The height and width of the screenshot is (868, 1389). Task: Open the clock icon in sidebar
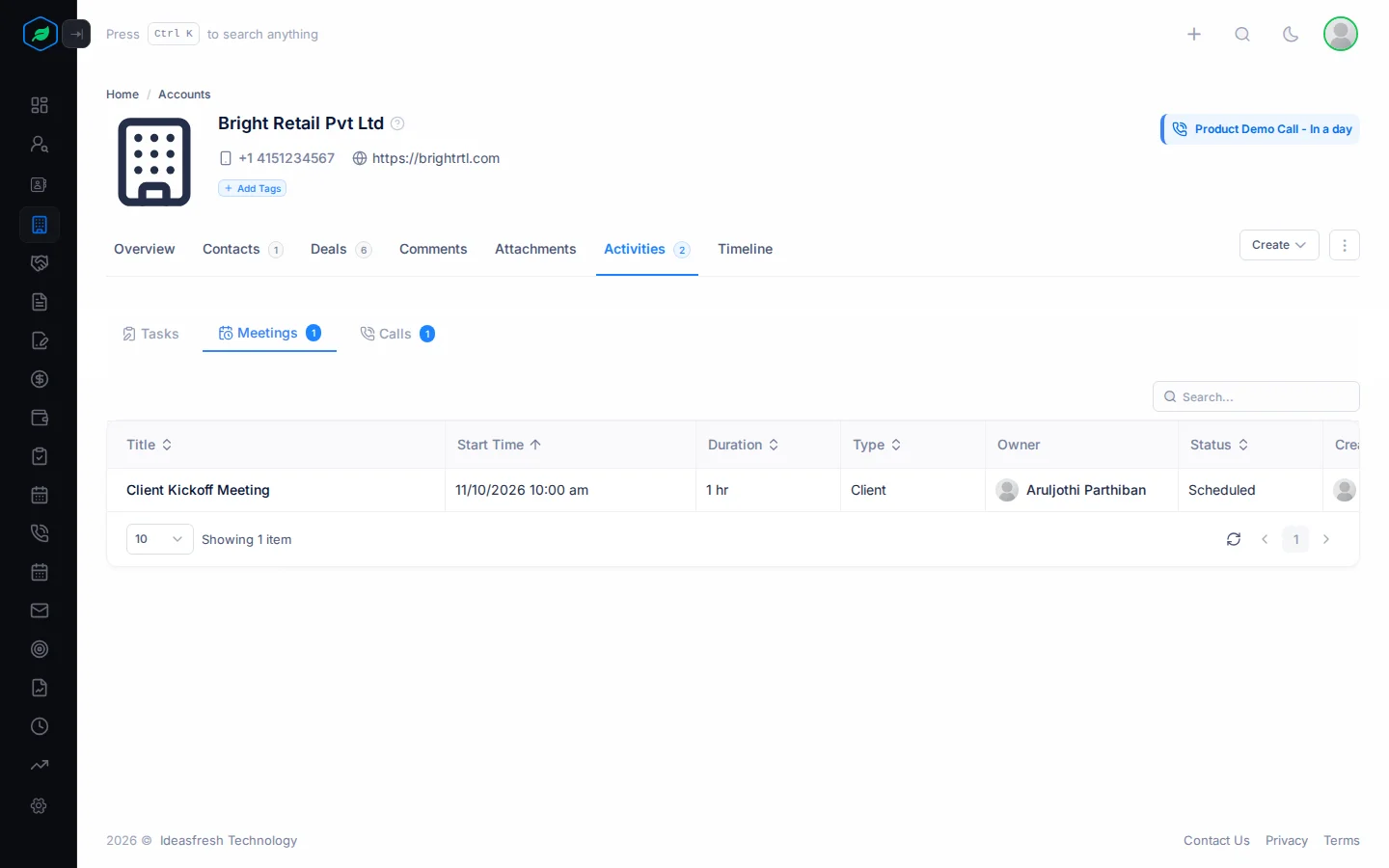40,726
